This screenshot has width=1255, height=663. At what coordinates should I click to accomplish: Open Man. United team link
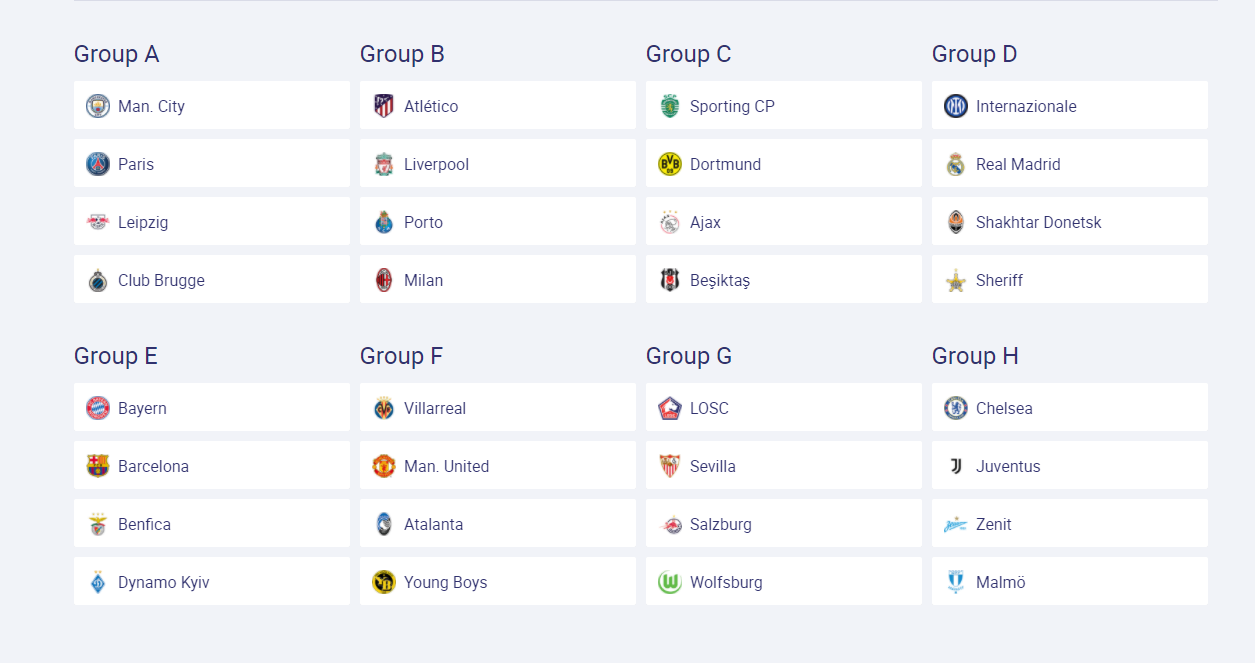446,466
